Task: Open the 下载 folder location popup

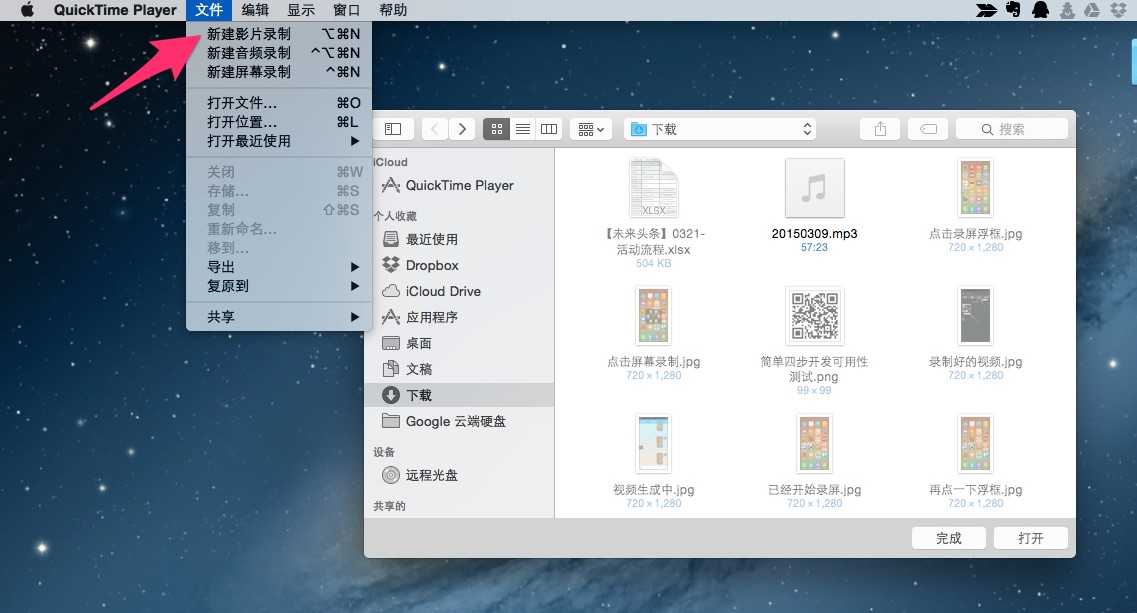Action: (720, 129)
